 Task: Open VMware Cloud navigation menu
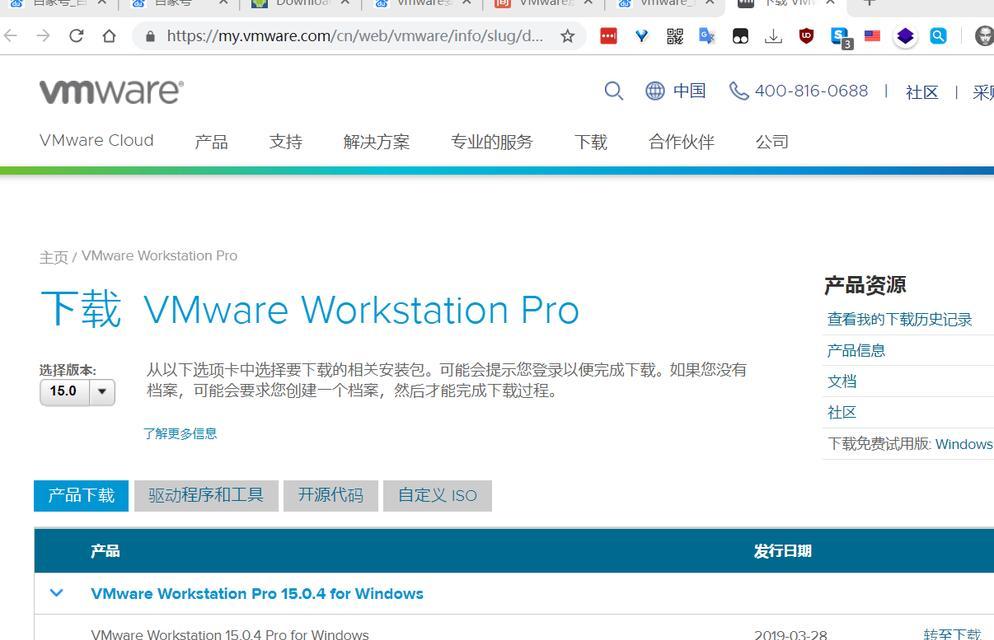pyautogui.click(x=96, y=141)
